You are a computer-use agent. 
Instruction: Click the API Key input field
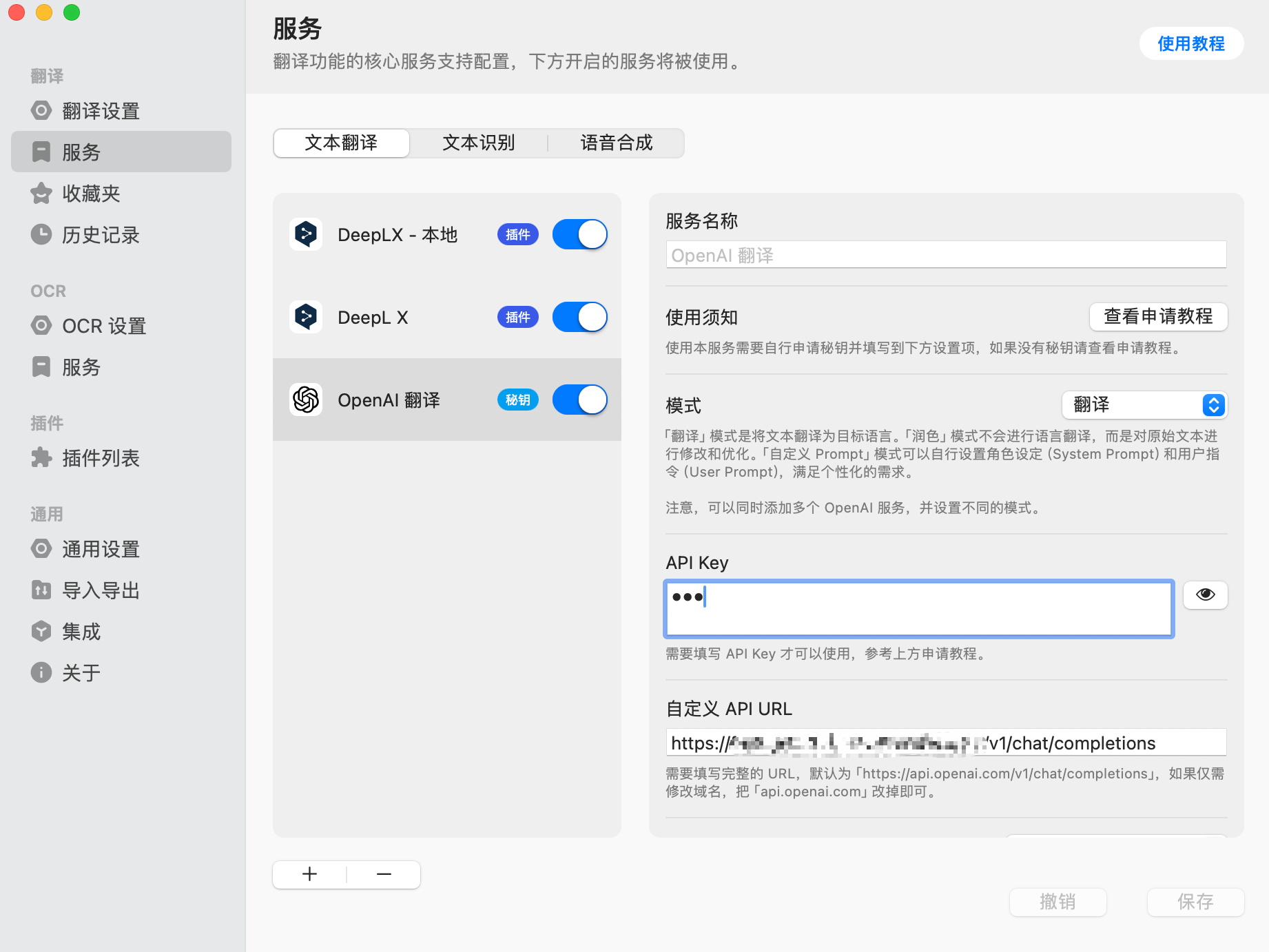pos(919,609)
